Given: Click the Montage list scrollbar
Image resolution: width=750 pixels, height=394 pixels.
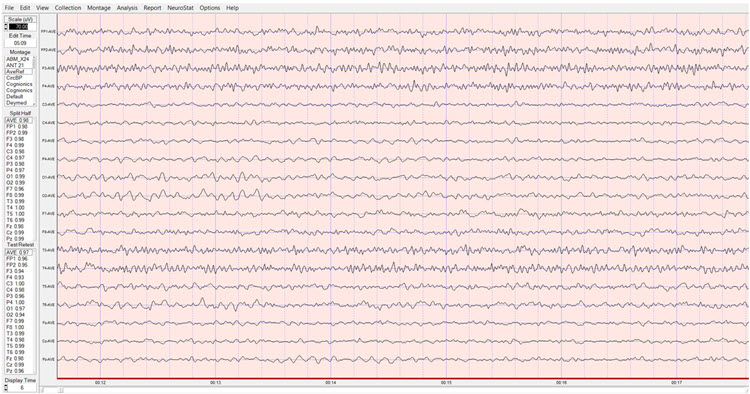Looking at the screenshot, I should click(34, 80).
